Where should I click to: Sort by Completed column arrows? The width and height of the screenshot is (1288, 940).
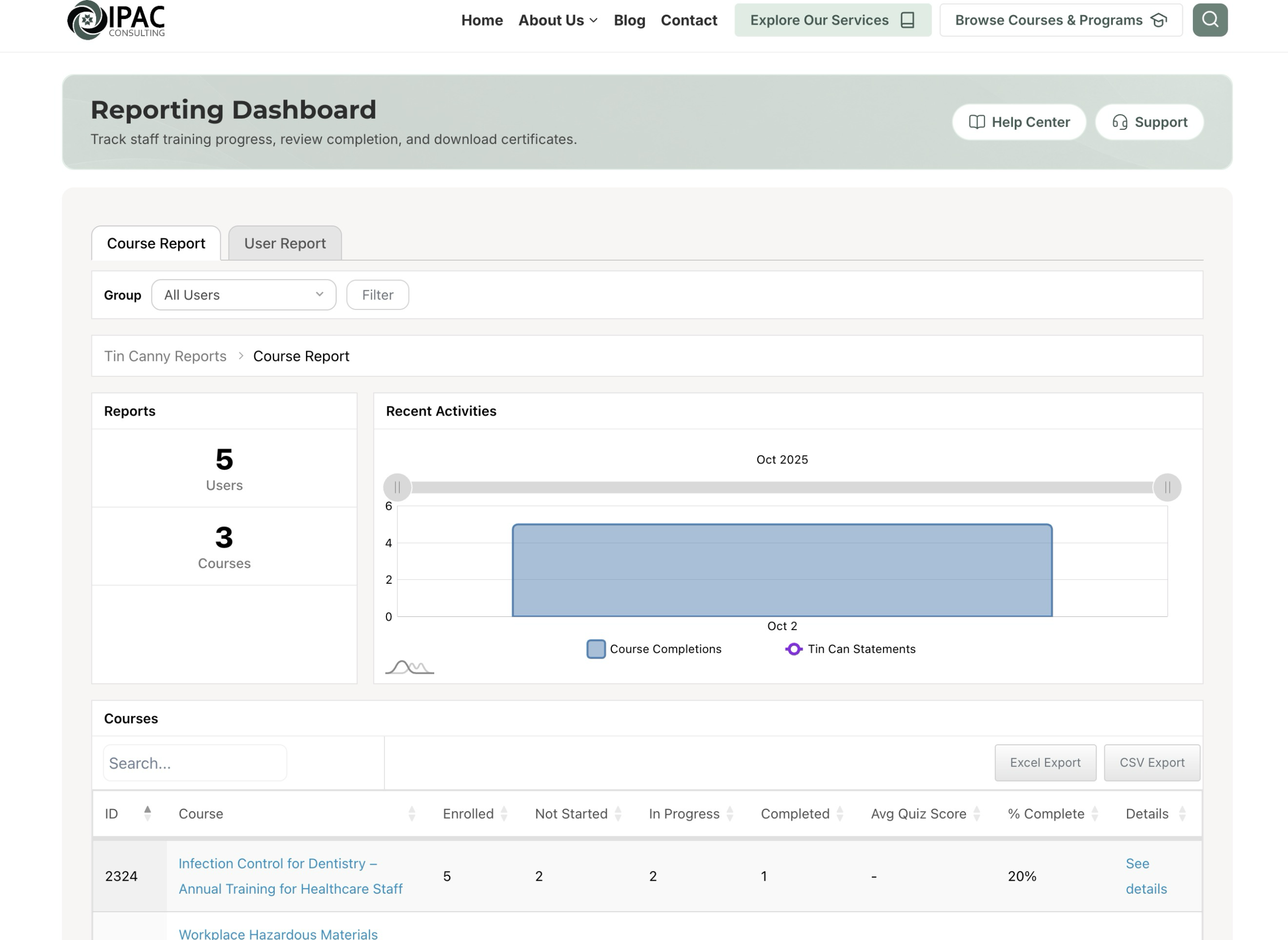tap(840, 814)
